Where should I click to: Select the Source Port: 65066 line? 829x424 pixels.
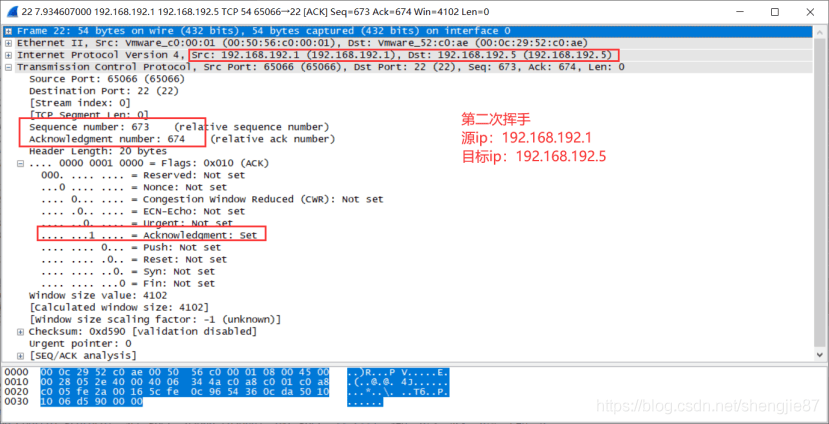point(92,79)
